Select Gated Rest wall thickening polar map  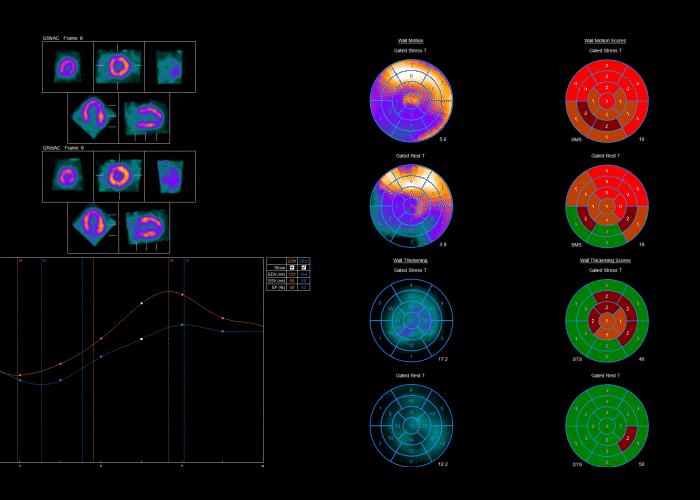(412, 426)
